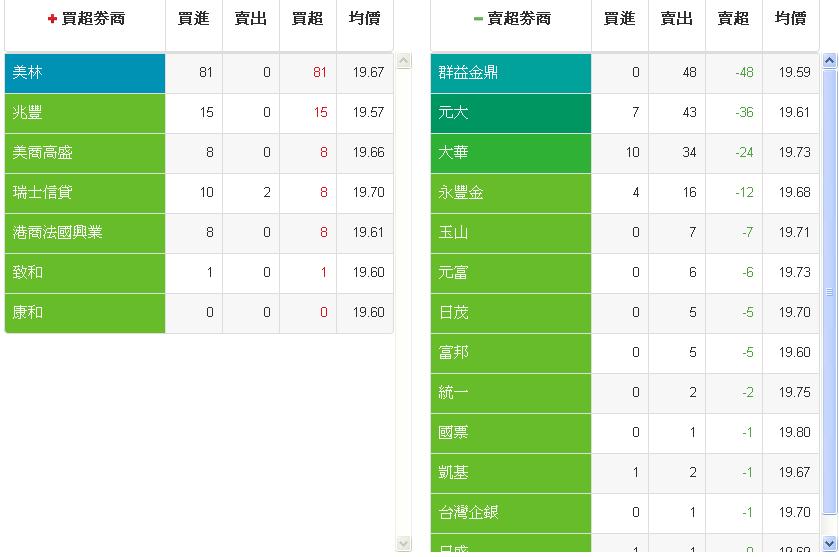
Task: Select broker 玉山
Action: [511, 233]
